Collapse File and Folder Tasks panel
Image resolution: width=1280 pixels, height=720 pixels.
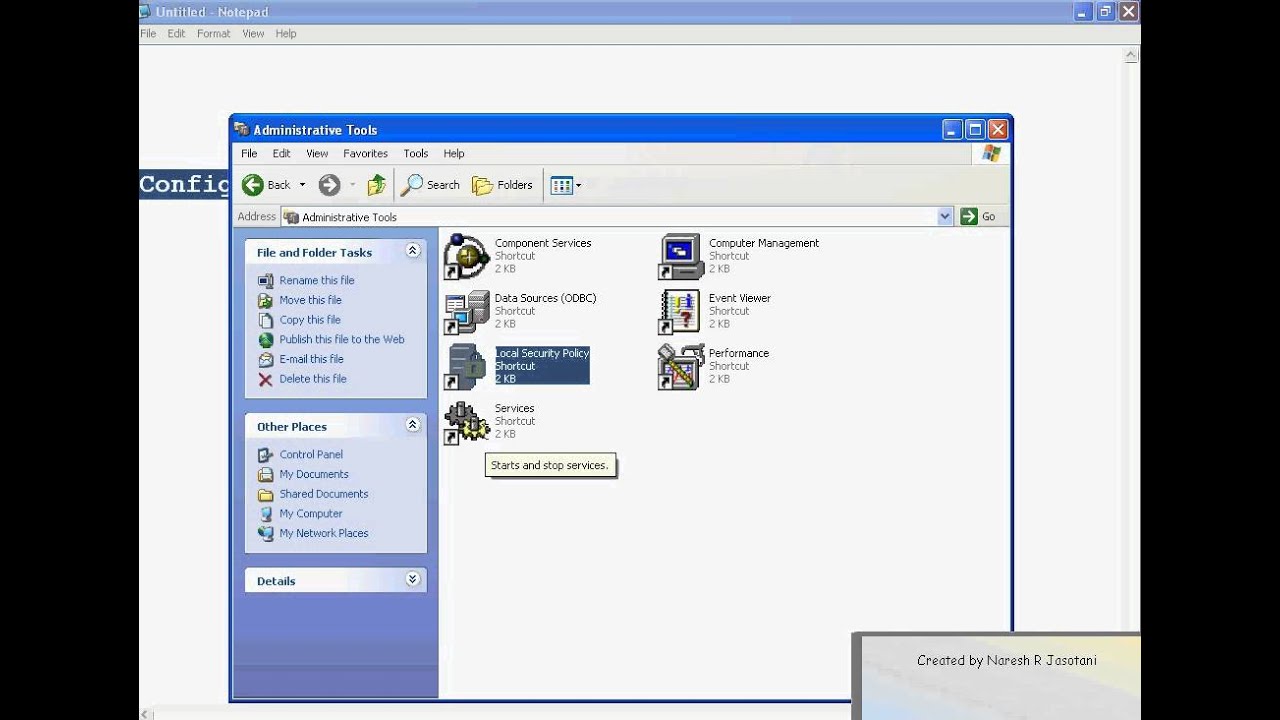412,252
